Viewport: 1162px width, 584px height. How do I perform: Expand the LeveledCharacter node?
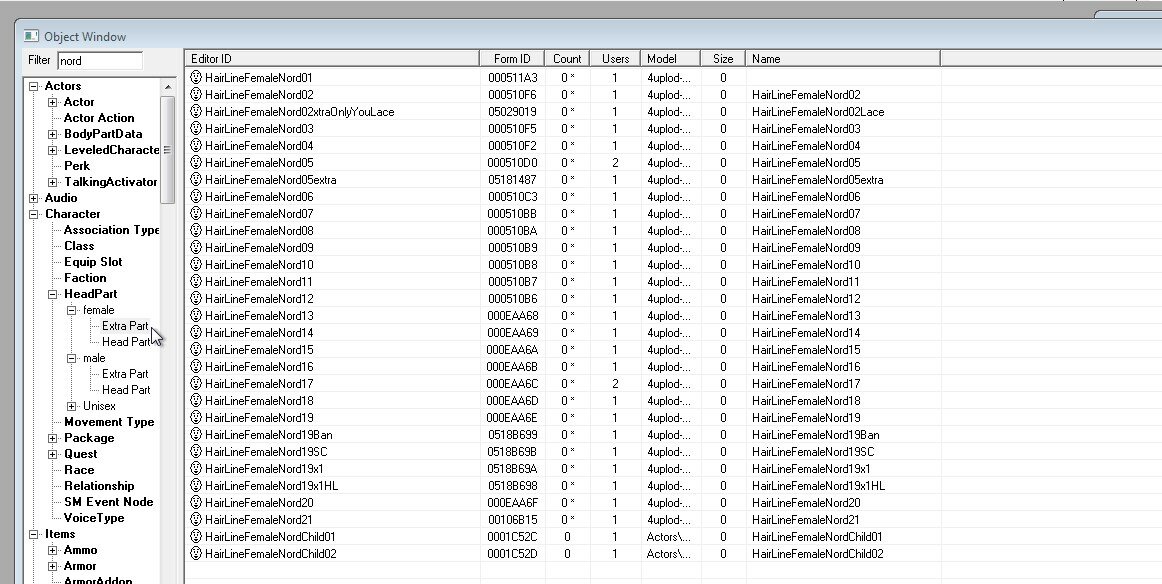pyautogui.click(x=53, y=150)
